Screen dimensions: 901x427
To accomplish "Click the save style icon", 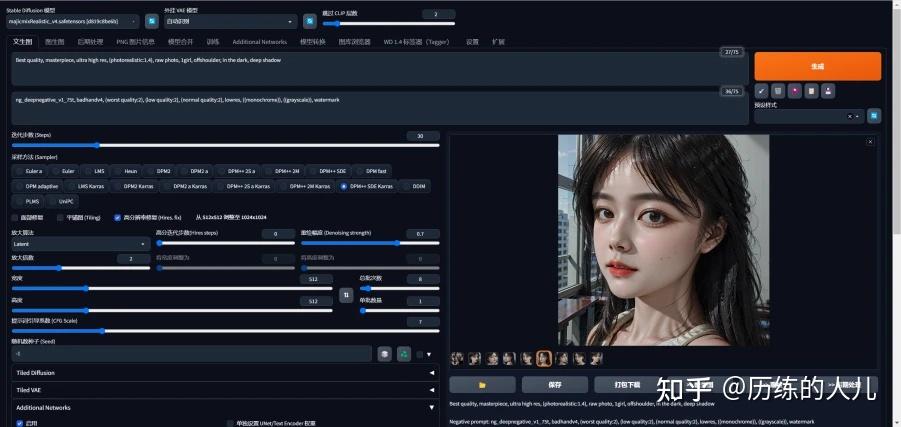I will (828, 90).
